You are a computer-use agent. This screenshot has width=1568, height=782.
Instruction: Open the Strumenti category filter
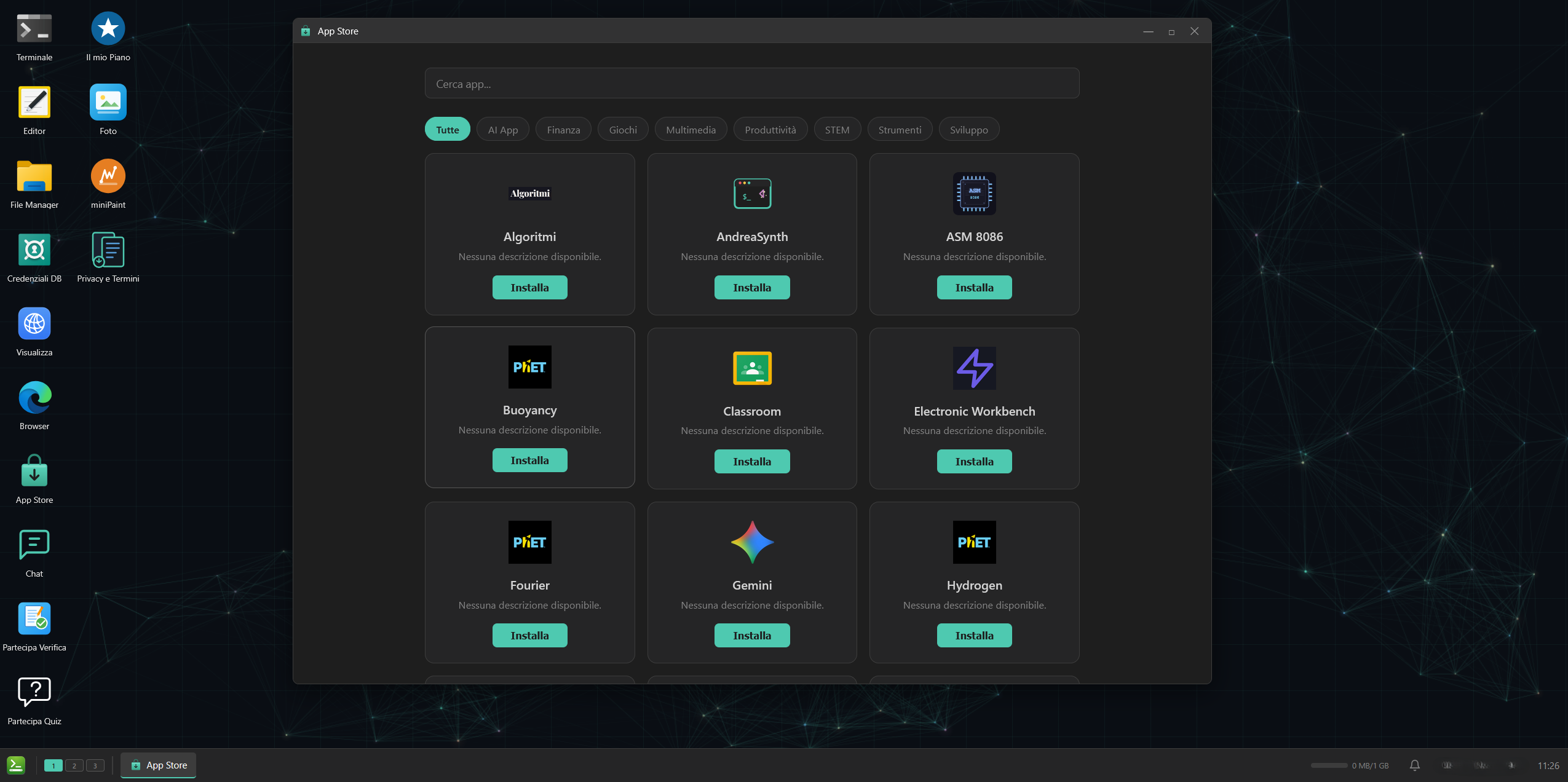tap(899, 128)
